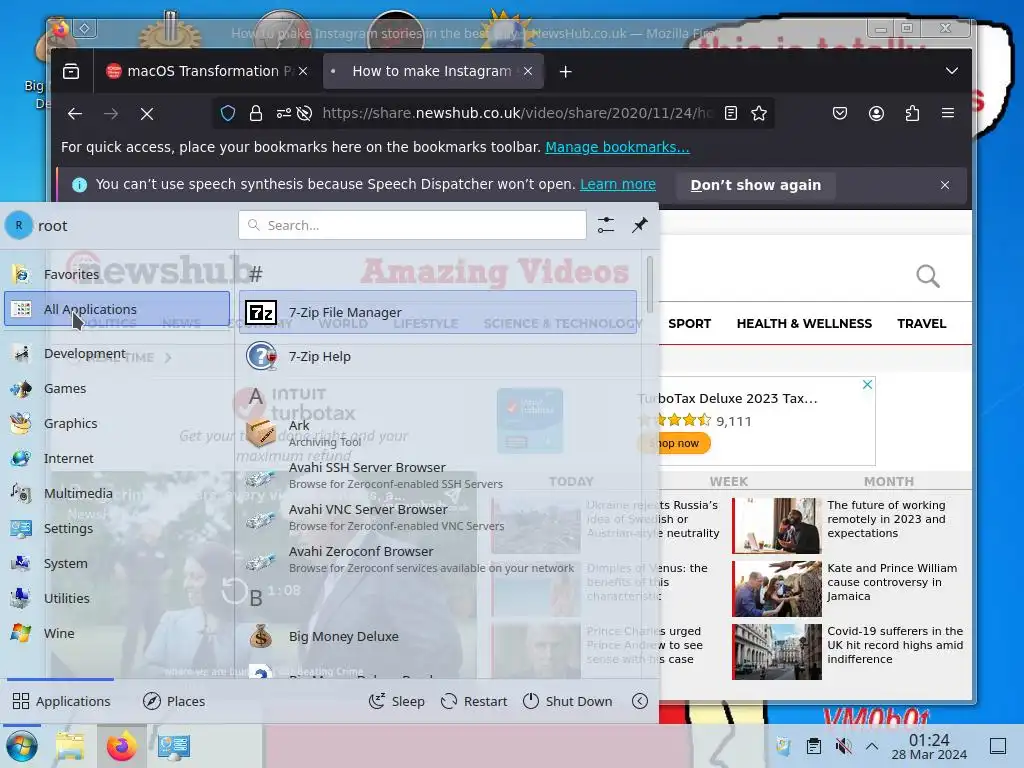Launch Avahi VNC Server Browser
Image resolution: width=1024 pixels, height=768 pixels.
[438, 517]
